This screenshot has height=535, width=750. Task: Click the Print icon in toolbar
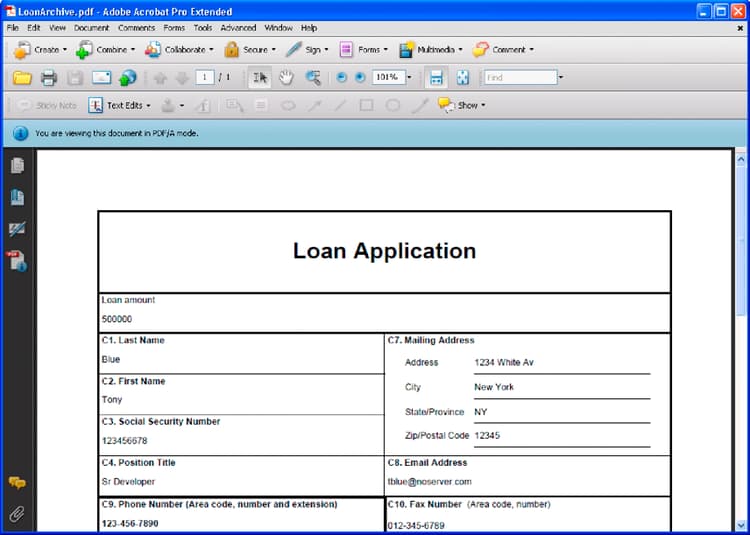pos(49,77)
